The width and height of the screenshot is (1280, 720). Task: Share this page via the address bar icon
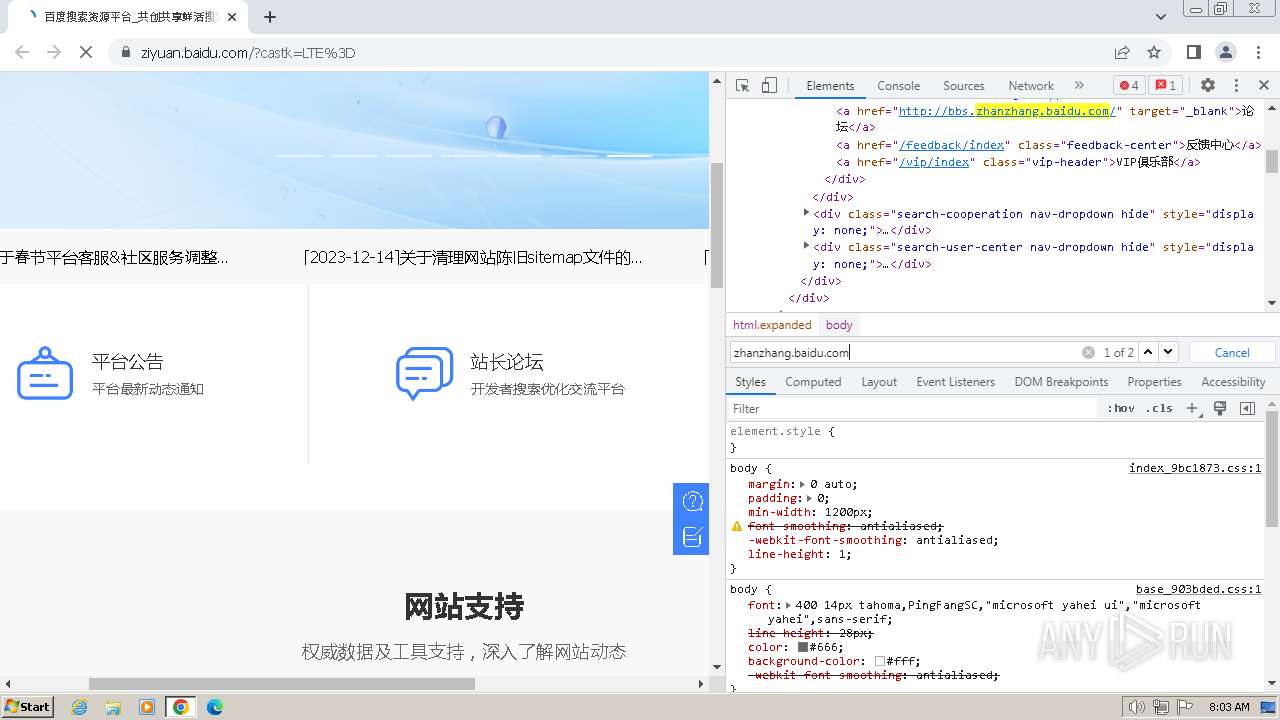[x=1122, y=52]
